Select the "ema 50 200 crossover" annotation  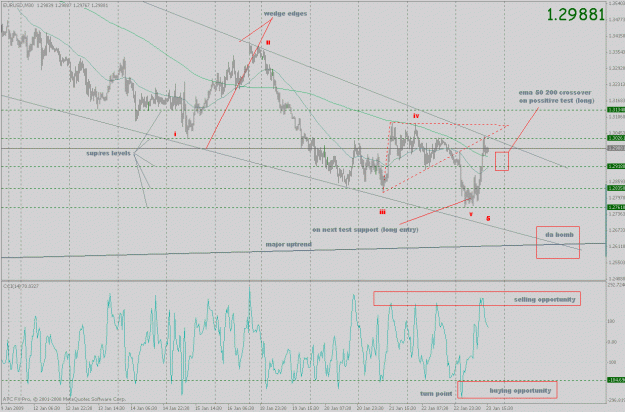click(x=556, y=96)
